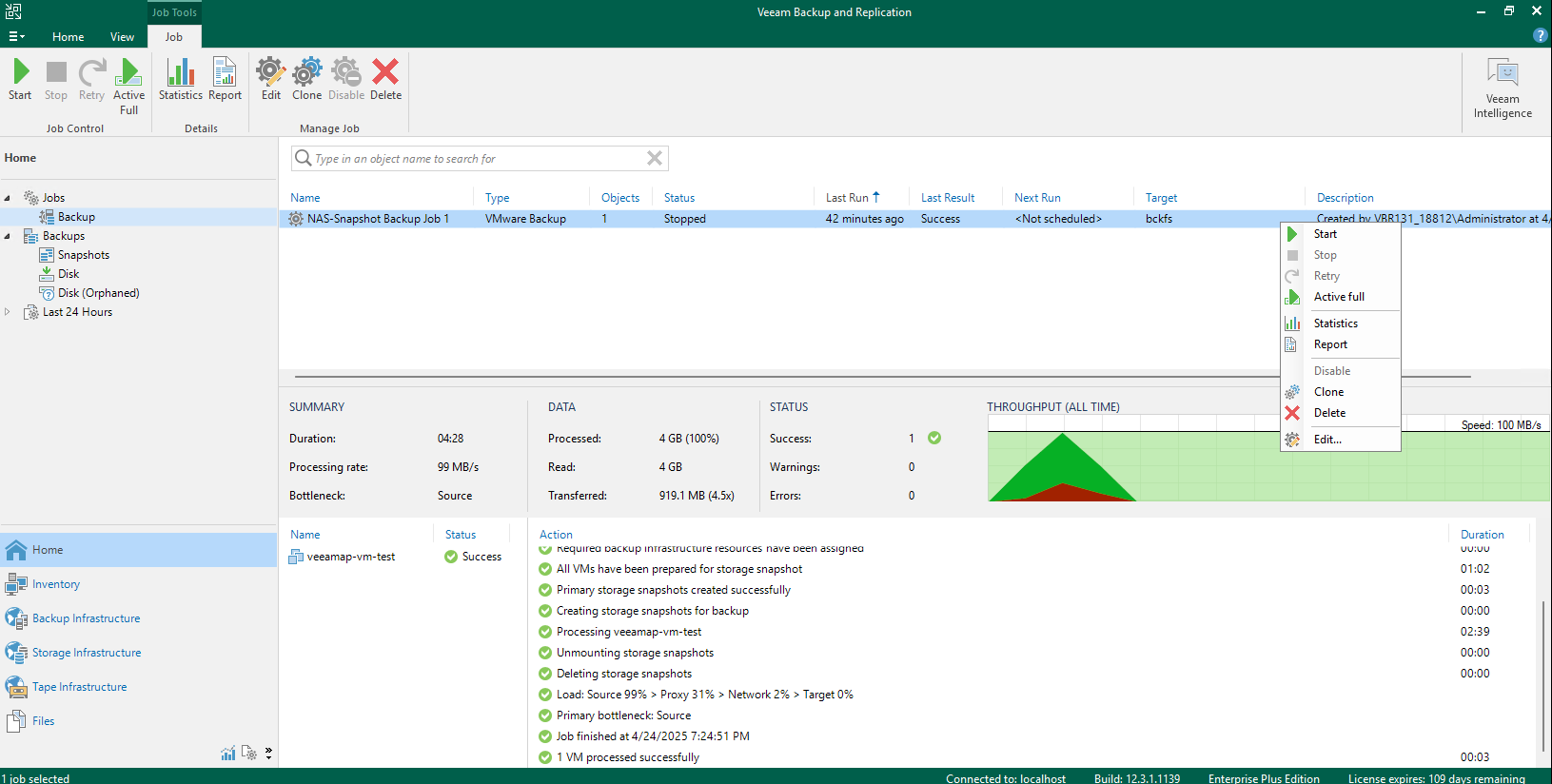The height and width of the screenshot is (784, 1552).
Task: Click the jobs list horizontal scrollbar
Action: 883,377
